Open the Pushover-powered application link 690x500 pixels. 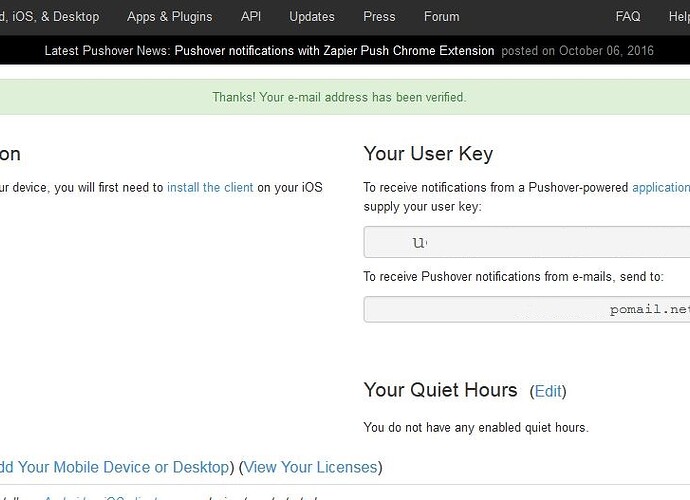[x=661, y=188]
